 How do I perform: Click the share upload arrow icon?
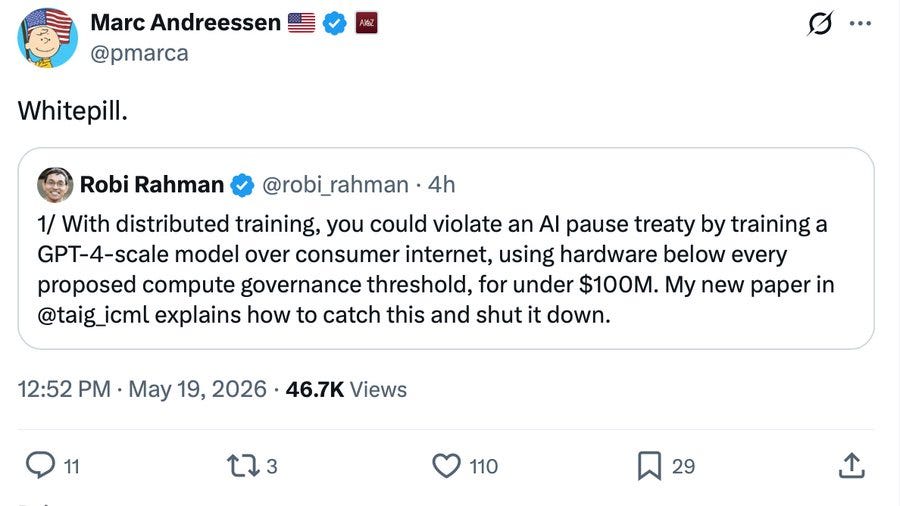851,465
